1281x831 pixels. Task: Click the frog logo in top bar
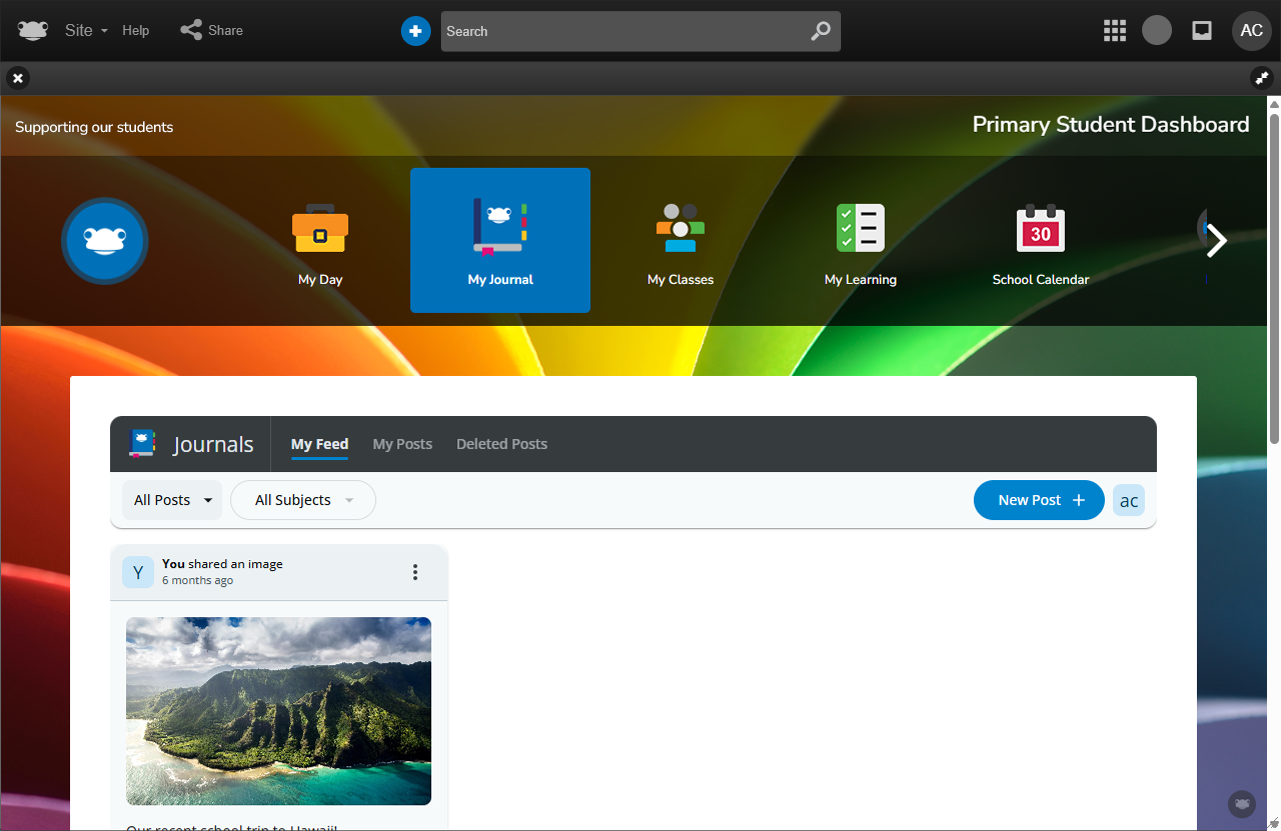(x=33, y=31)
